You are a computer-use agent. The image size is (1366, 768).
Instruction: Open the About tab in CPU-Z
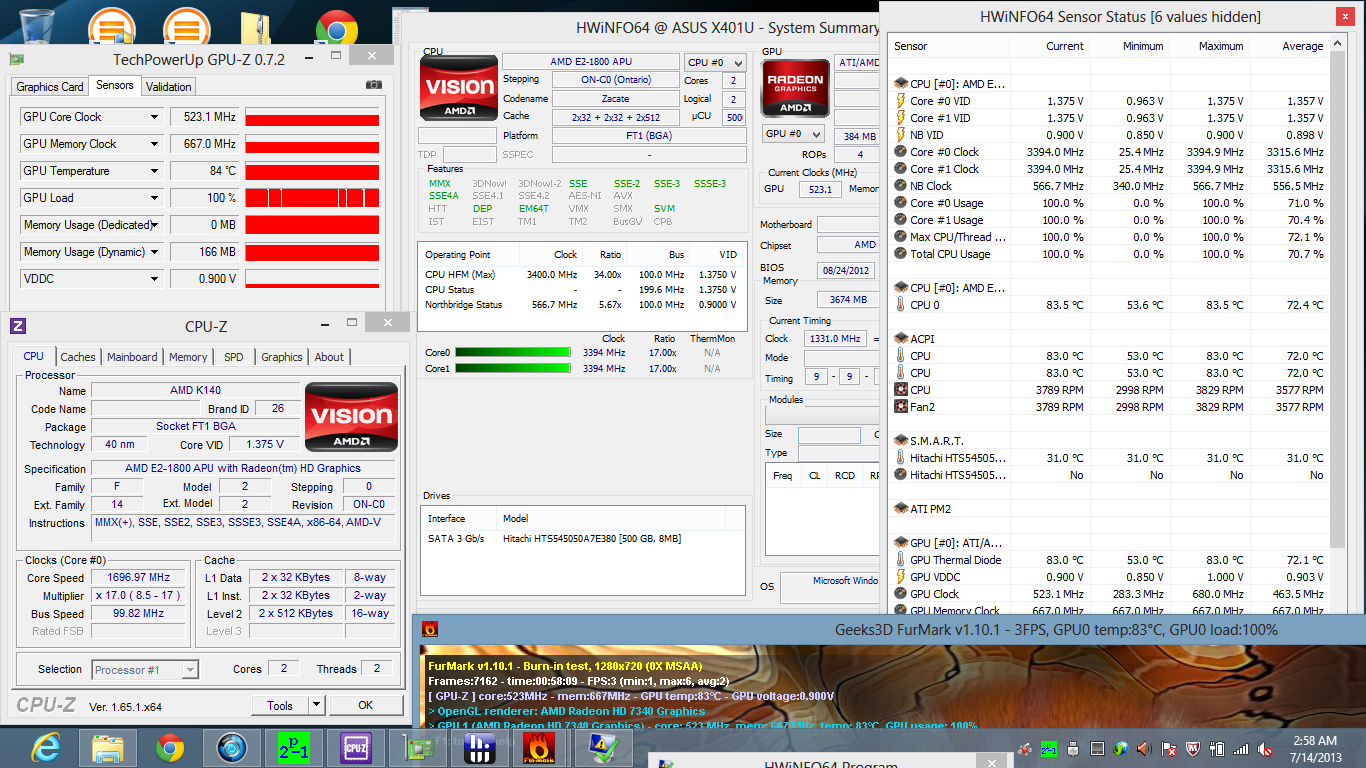329,357
